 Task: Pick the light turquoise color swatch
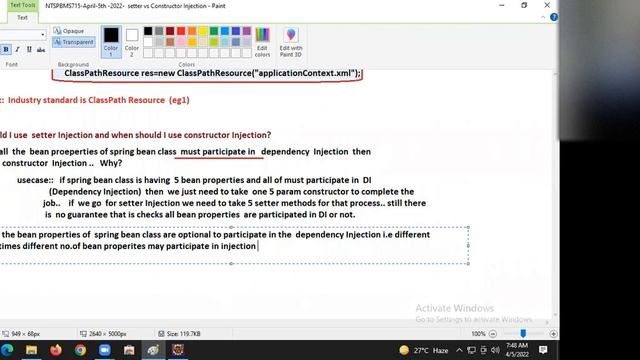pos(225,42)
